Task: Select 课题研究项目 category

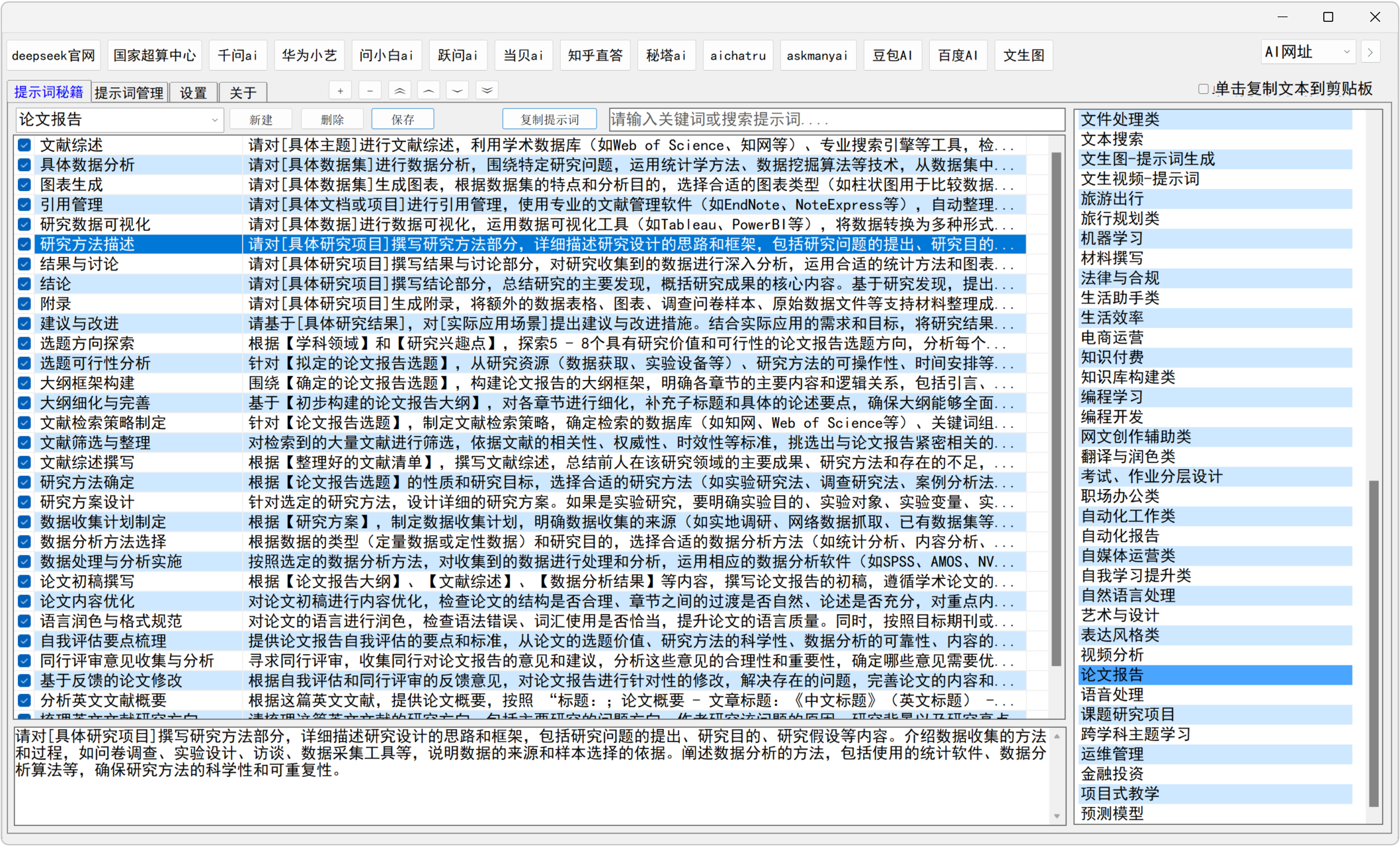Action: tap(1215, 714)
